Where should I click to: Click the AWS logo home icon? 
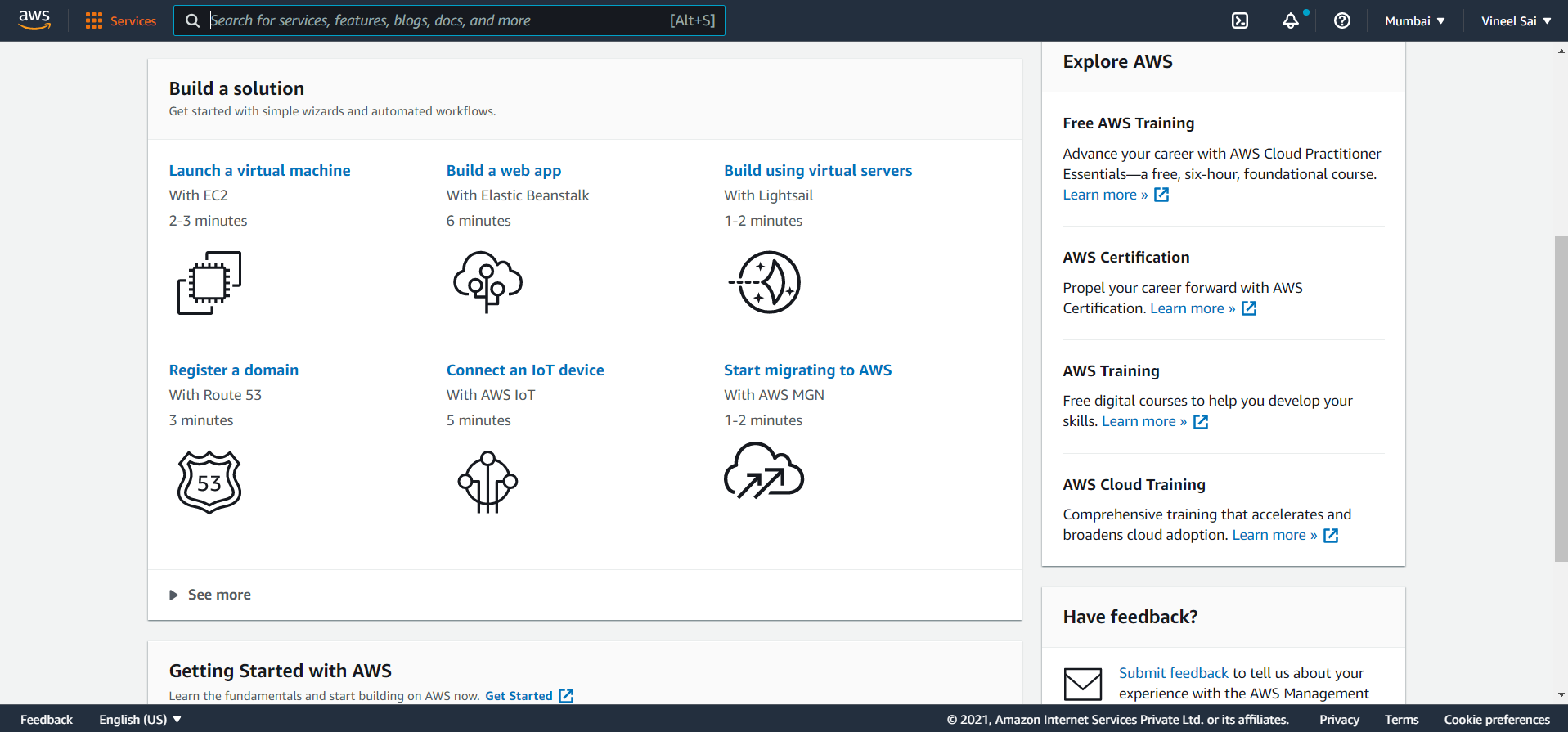(34, 20)
